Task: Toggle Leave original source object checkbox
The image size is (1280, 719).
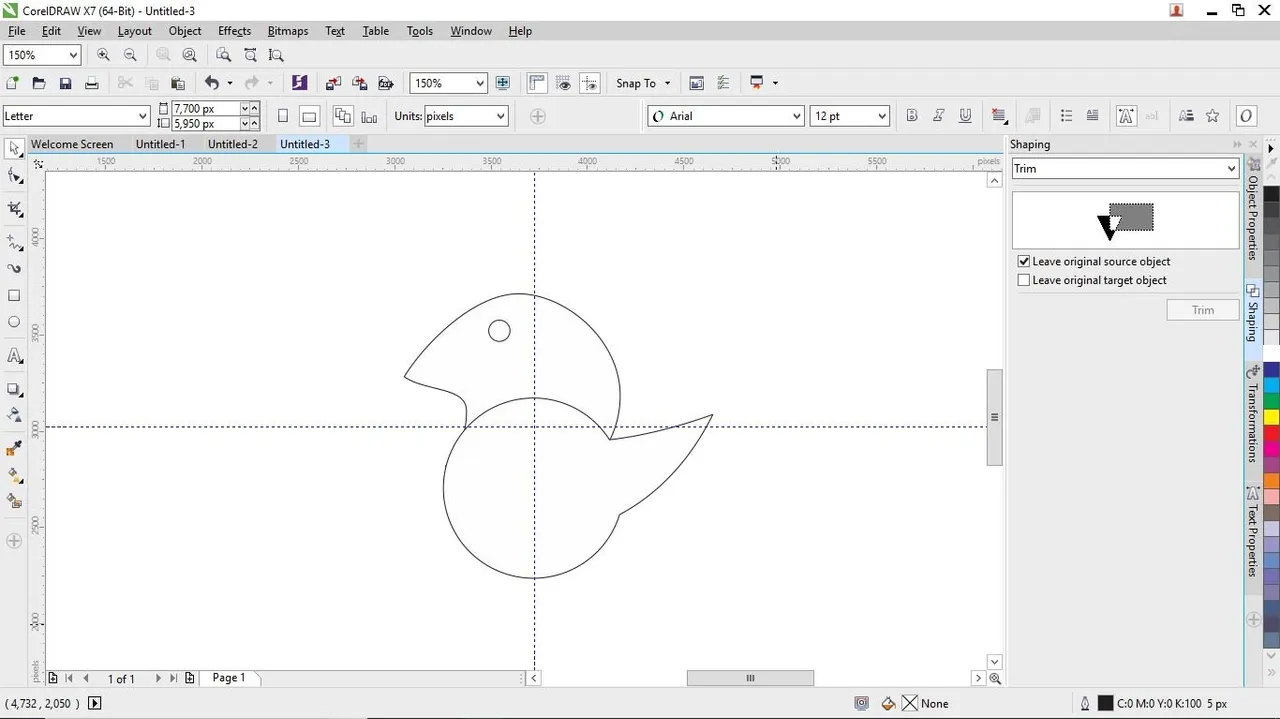Action: click(1024, 261)
